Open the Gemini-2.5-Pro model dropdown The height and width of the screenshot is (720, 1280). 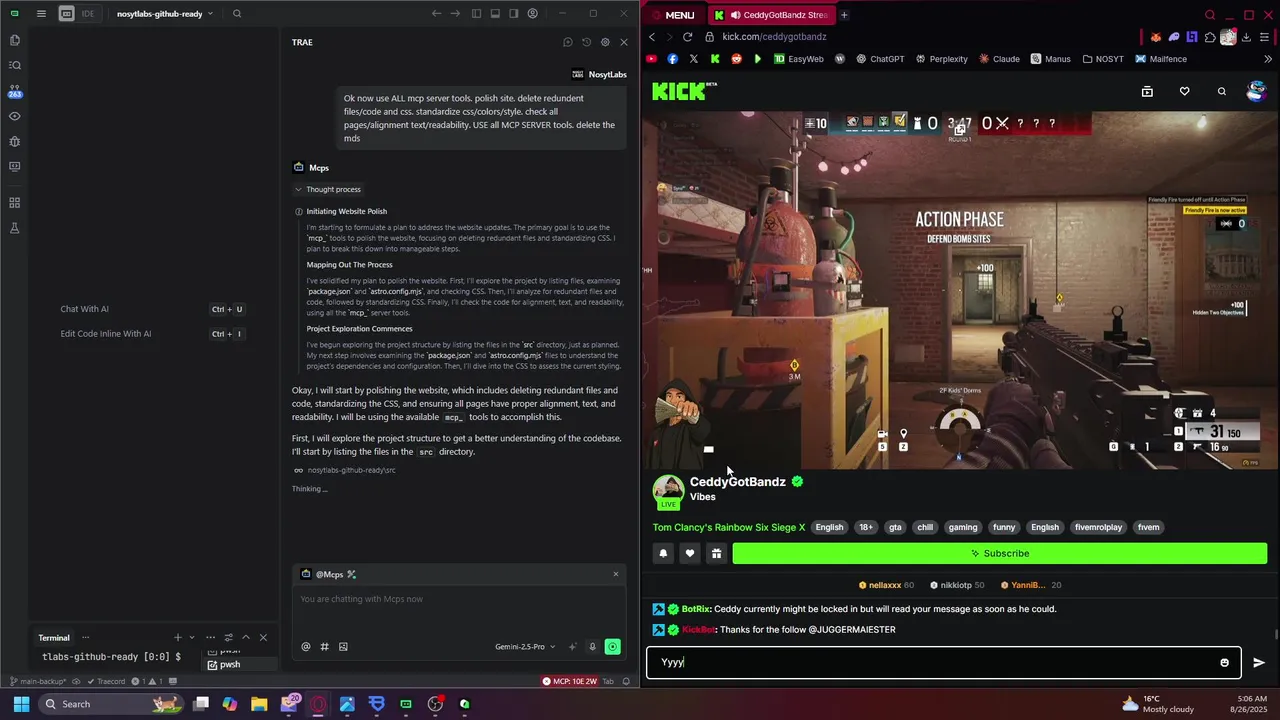525,647
